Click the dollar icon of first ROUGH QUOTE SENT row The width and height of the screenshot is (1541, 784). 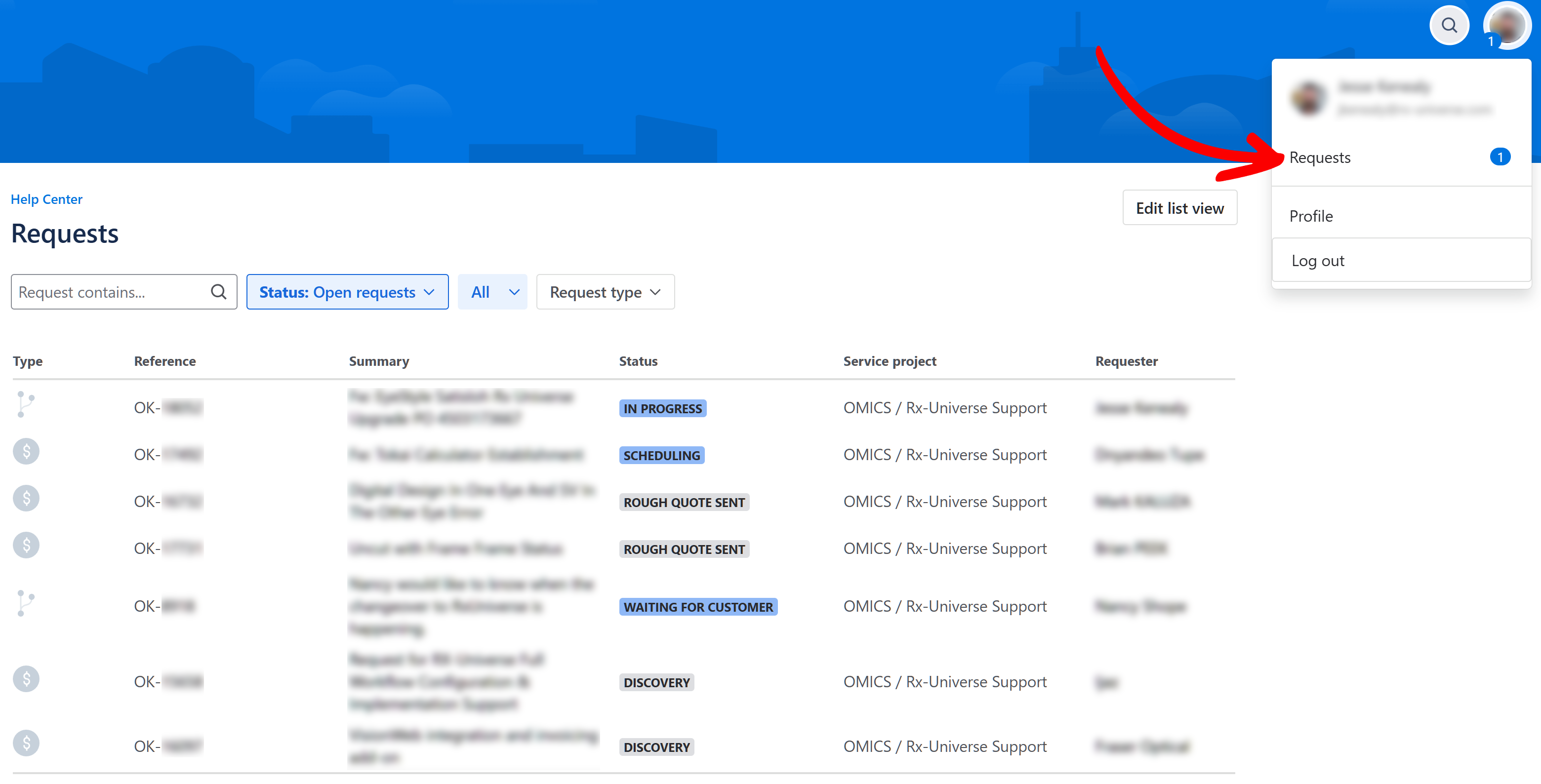tap(26, 498)
